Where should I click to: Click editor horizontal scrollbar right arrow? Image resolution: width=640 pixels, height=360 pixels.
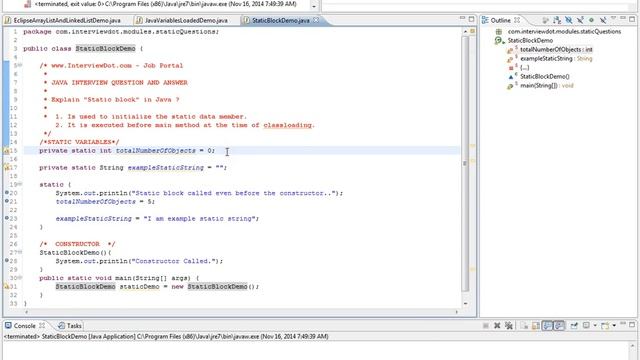coord(457,312)
